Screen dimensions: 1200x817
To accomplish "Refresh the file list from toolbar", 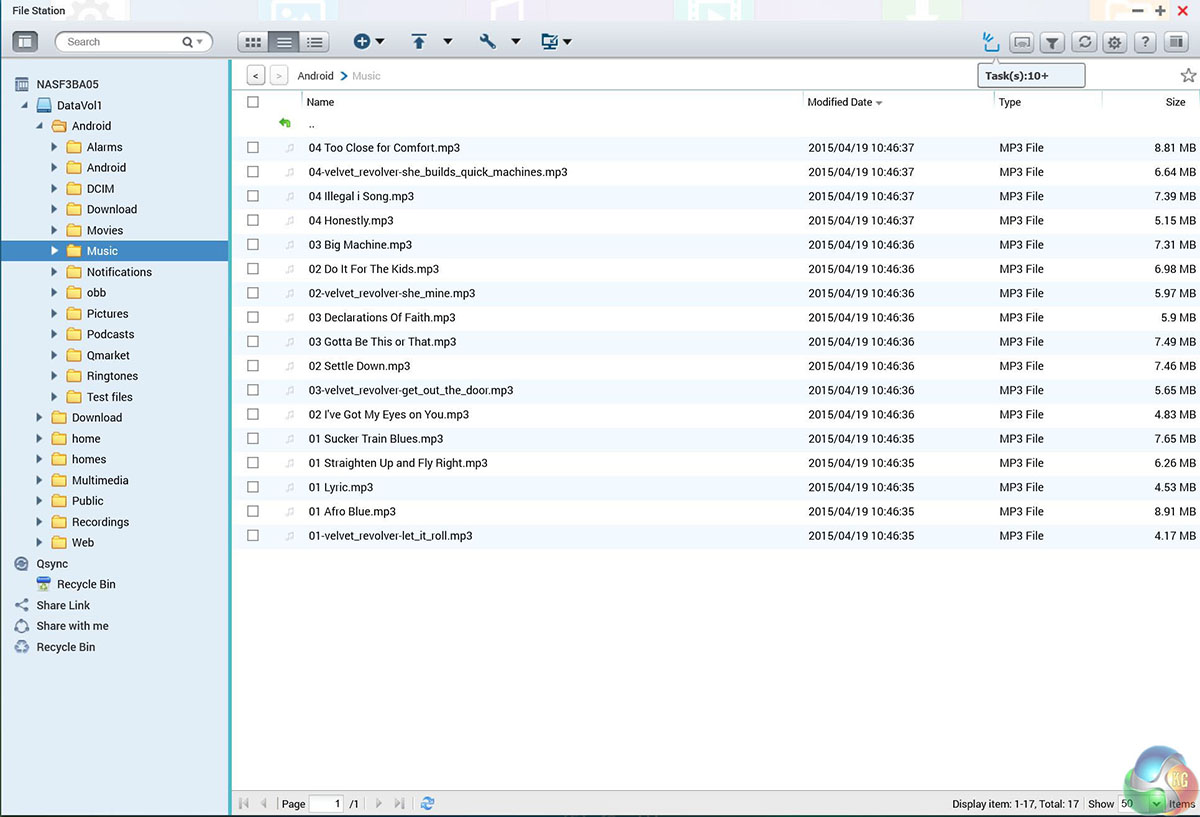I will tap(1083, 42).
